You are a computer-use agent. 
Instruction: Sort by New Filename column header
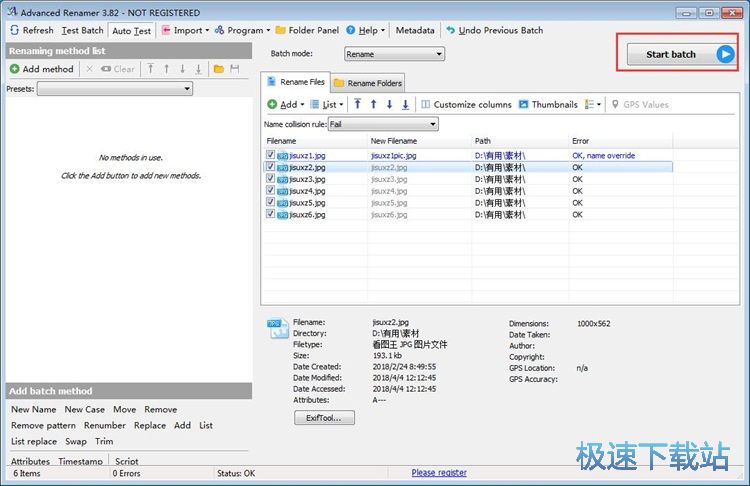(393, 141)
